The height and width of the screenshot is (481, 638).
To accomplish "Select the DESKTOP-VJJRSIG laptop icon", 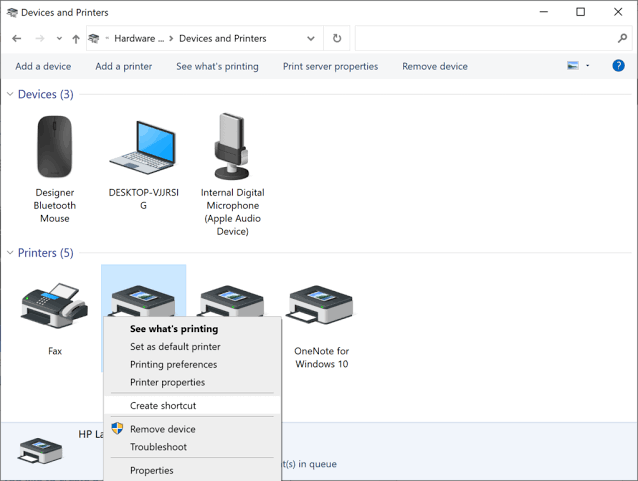I will coord(143,147).
